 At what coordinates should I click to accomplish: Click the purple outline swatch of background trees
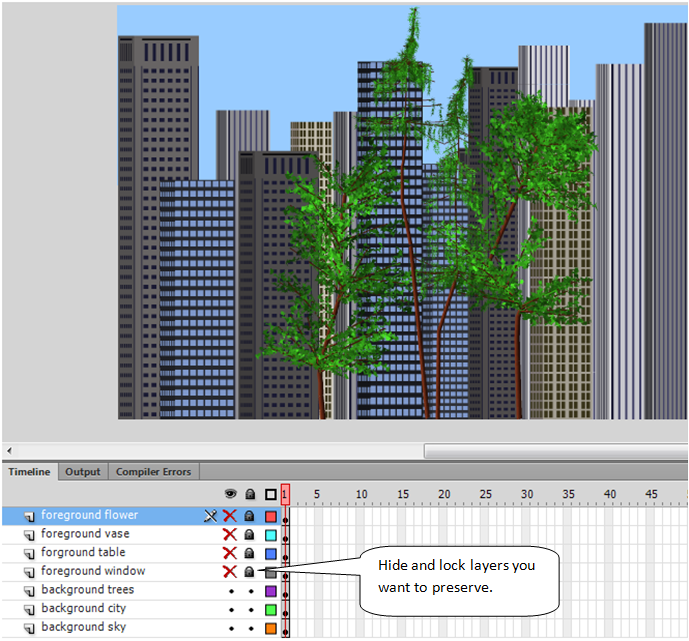pyautogui.click(x=271, y=591)
